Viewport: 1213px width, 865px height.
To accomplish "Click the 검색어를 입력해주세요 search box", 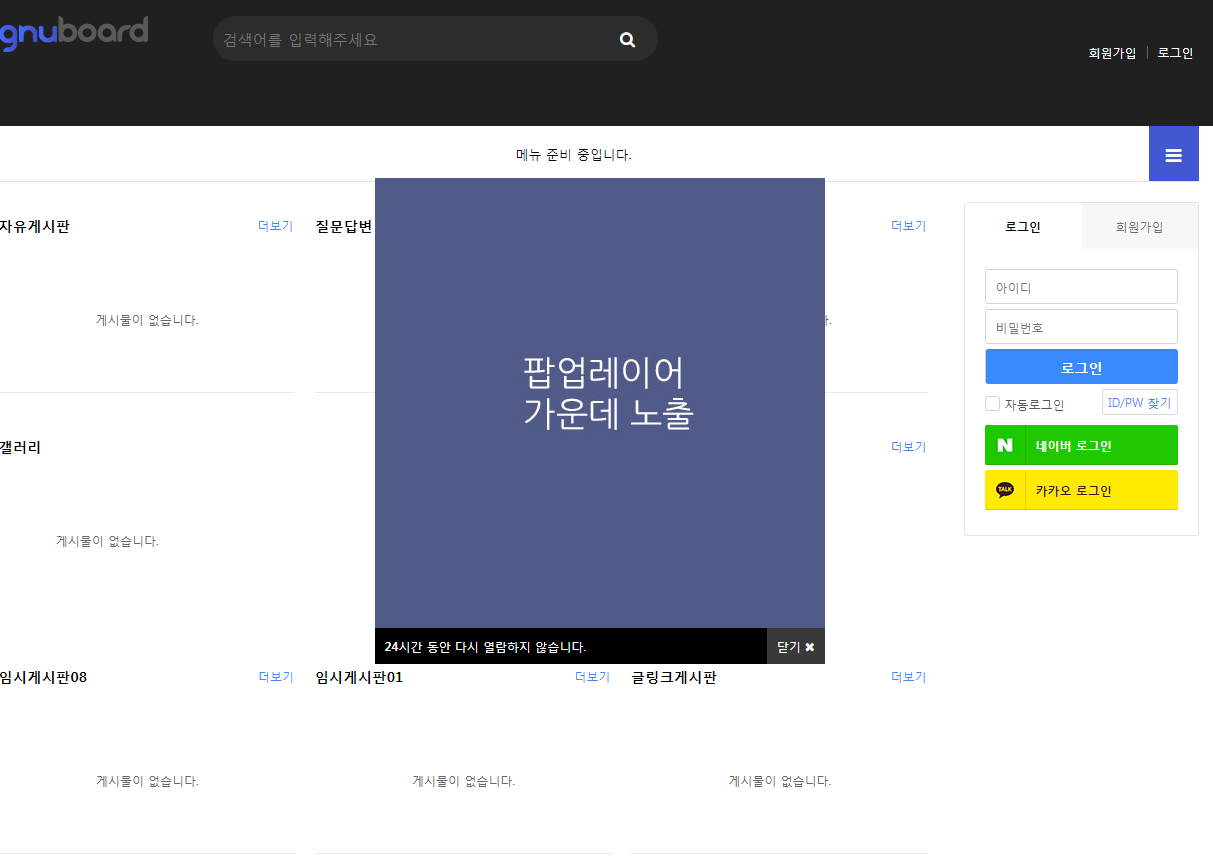I will pyautogui.click(x=410, y=40).
